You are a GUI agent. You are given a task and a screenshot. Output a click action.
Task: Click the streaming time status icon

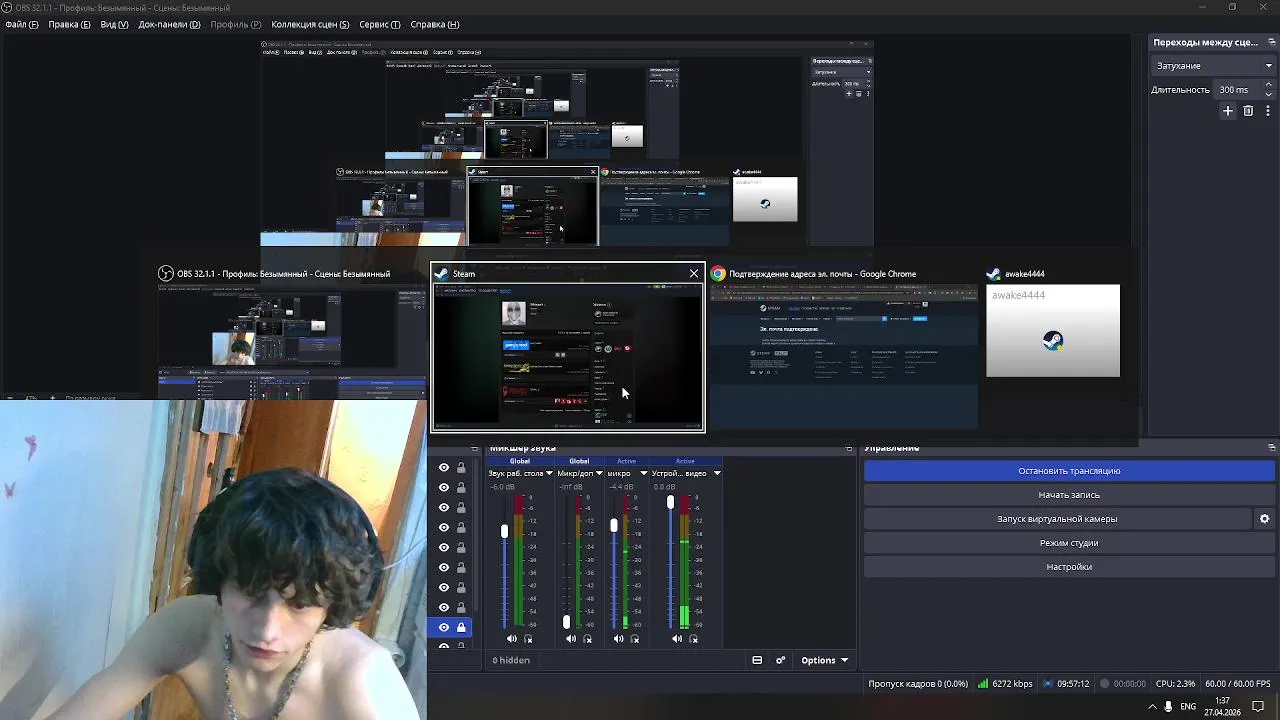tap(1048, 684)
